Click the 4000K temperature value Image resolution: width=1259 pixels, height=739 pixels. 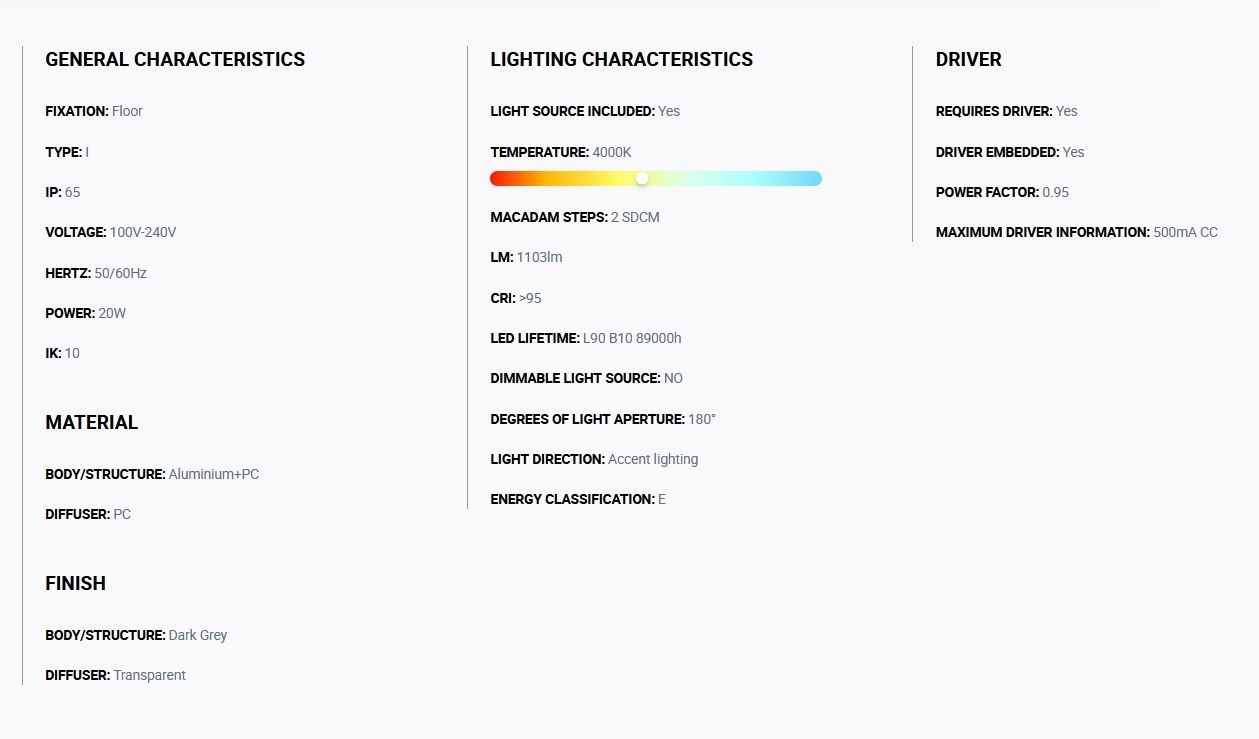(x=612, y=152)
